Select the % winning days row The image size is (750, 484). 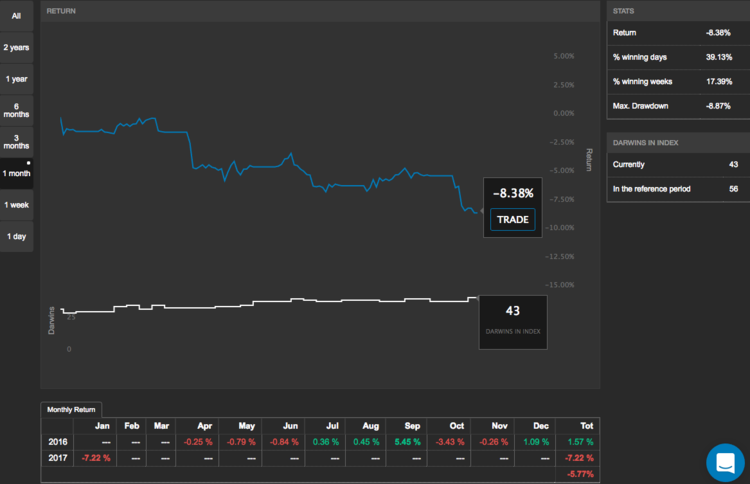click(677, 56)
